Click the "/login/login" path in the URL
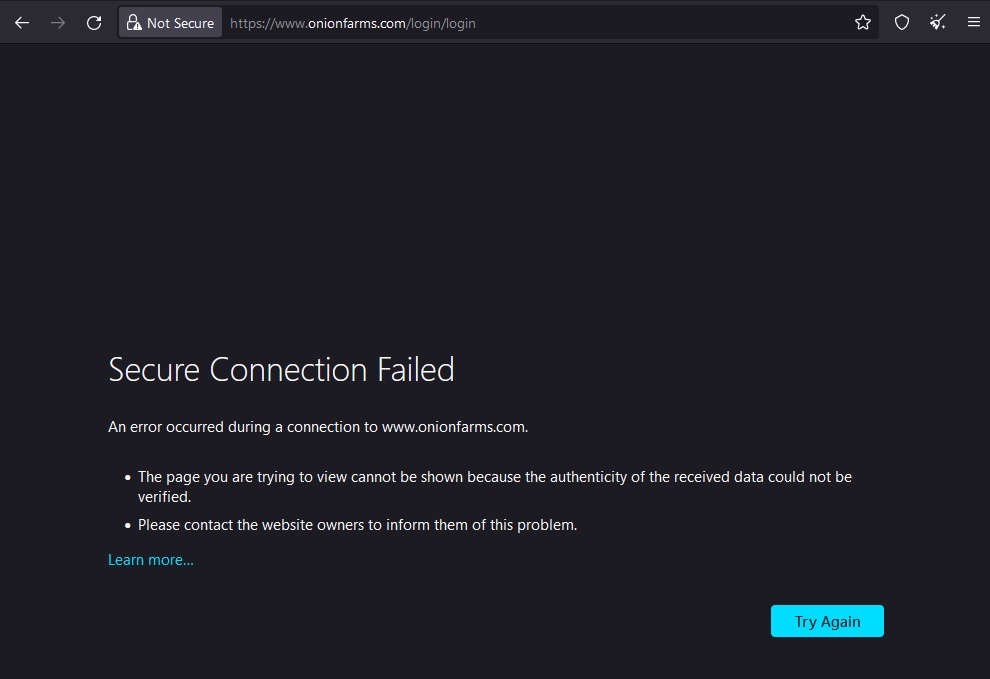 440,23
